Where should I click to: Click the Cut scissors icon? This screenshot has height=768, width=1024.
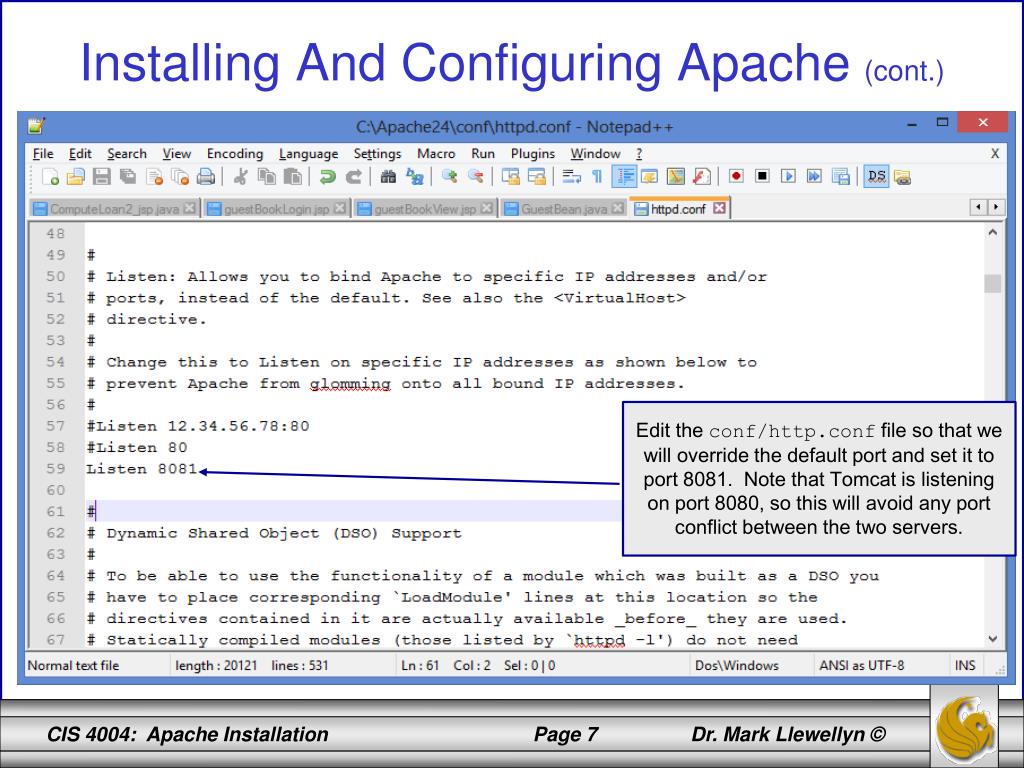coord(240,176)
